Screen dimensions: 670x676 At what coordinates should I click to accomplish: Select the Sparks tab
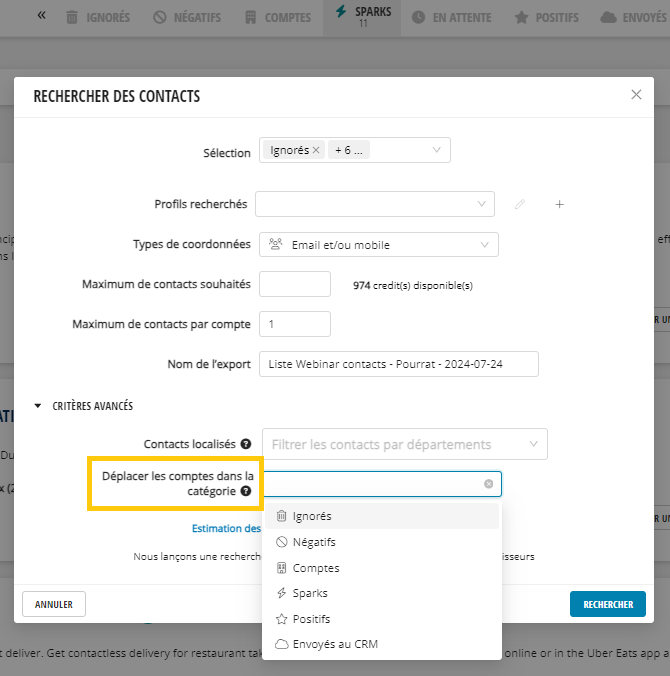[363, 17]
